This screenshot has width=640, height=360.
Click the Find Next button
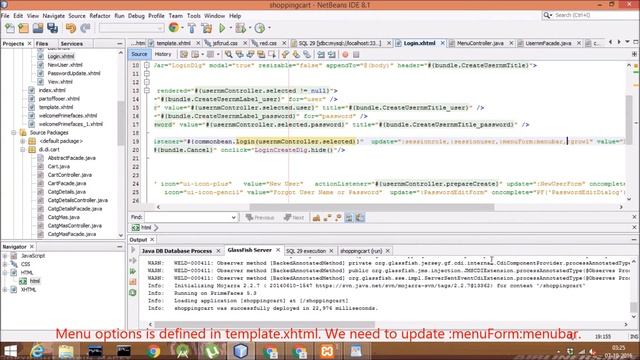click(x=294, y=218)
